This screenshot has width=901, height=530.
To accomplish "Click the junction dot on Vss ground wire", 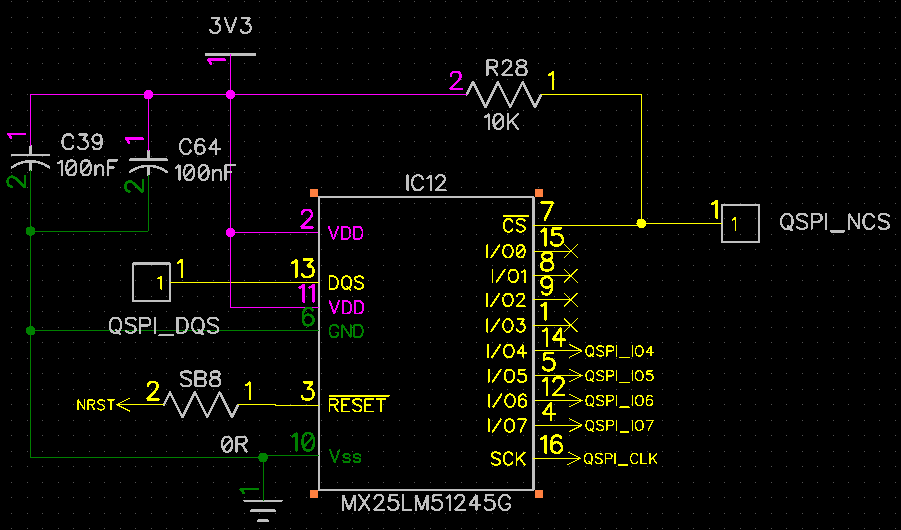I will [263, 458].
